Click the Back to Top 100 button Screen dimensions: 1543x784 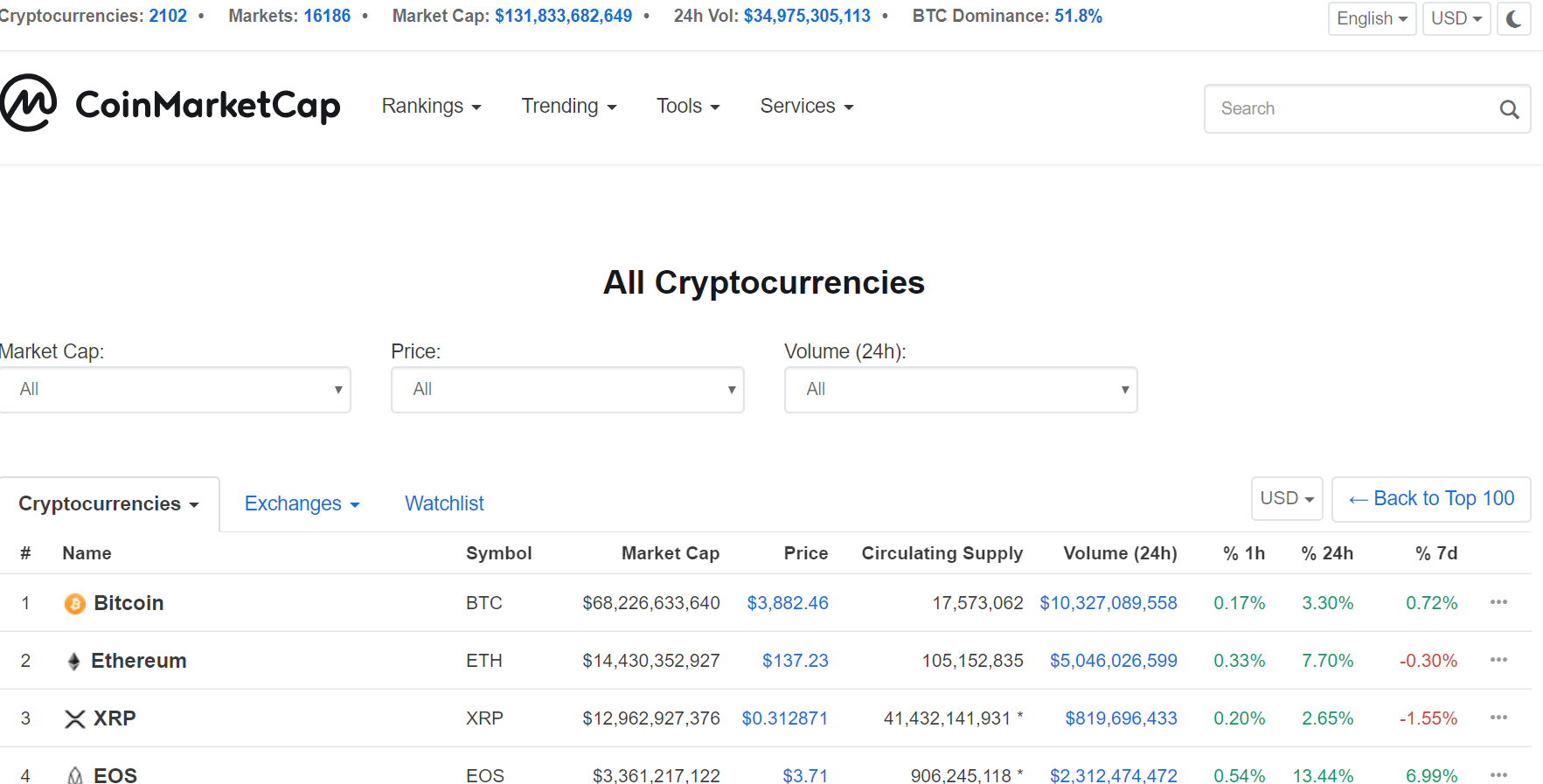coord(1431,498)
